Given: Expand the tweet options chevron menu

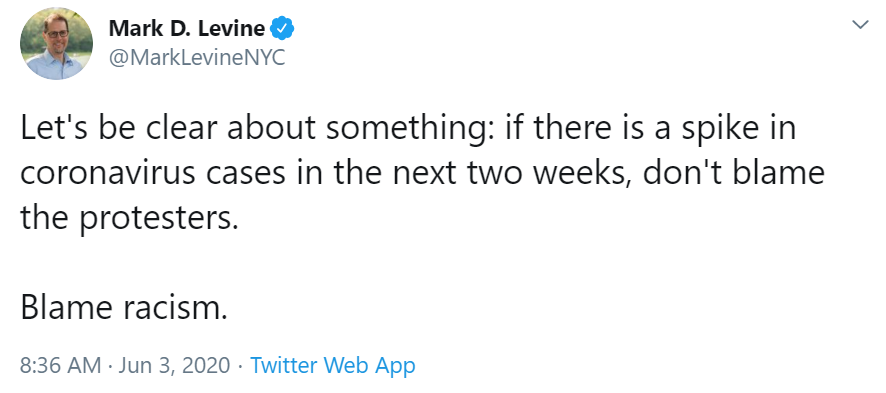Looking at the screenshot, I should click(x=860, y=24).
